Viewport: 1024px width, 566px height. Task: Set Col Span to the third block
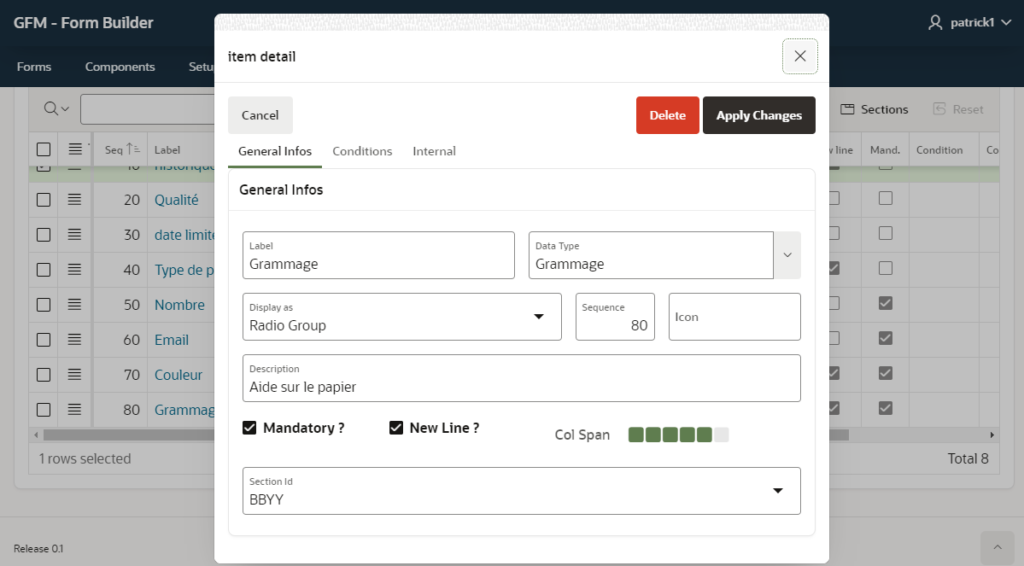(670, 435)
